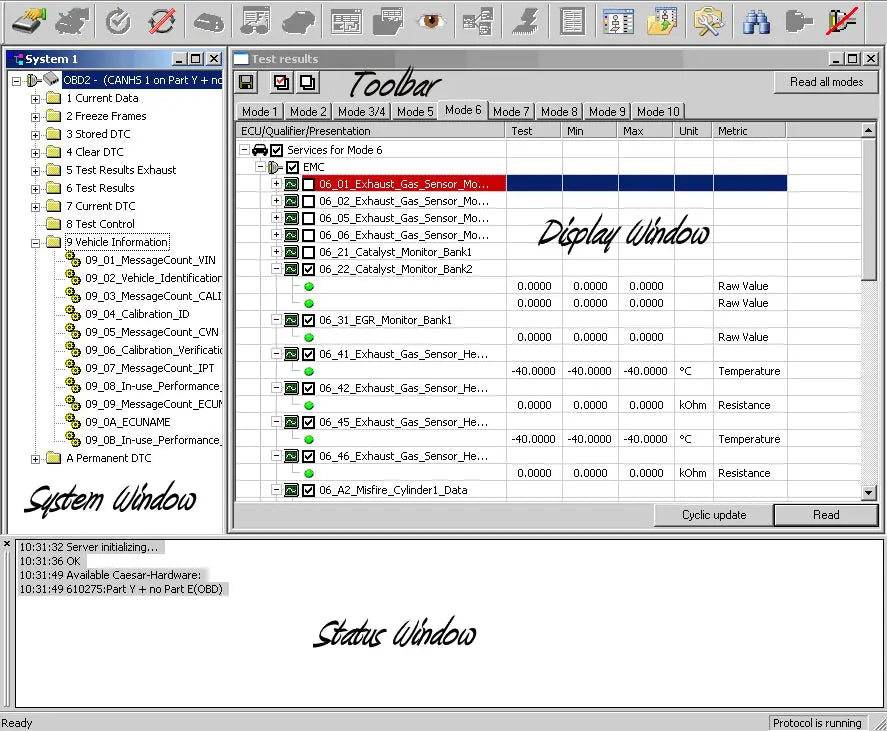
Task: Collapse the 06_31_EGR_Monitor_Bank1 entry
Action: (278, 319)
